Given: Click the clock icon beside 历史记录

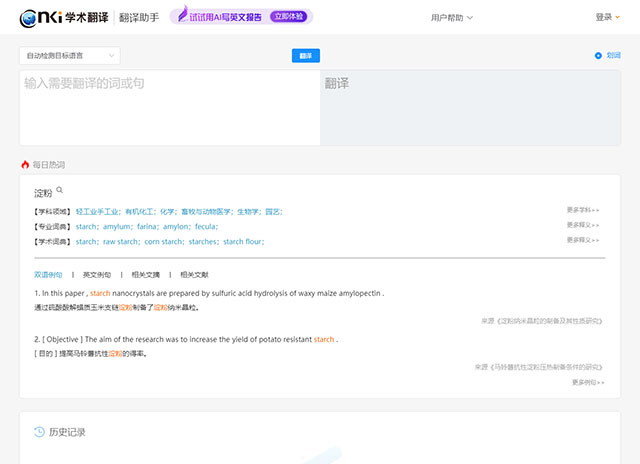Looking at the screenshot, I should coord(39,432).
